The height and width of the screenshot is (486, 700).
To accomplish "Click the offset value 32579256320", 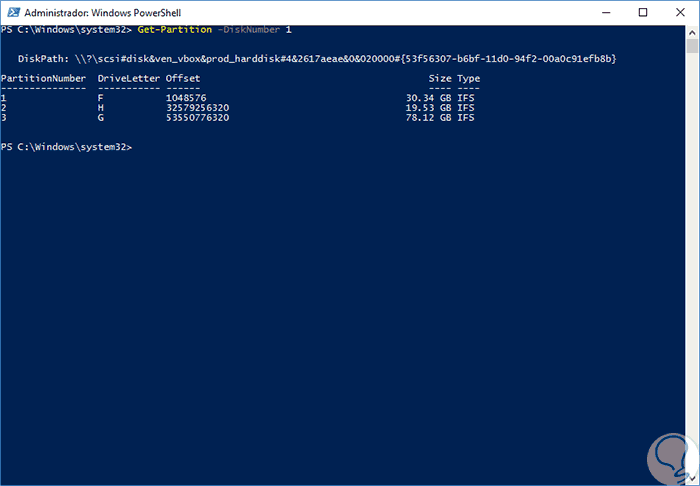I will point(198,108).
